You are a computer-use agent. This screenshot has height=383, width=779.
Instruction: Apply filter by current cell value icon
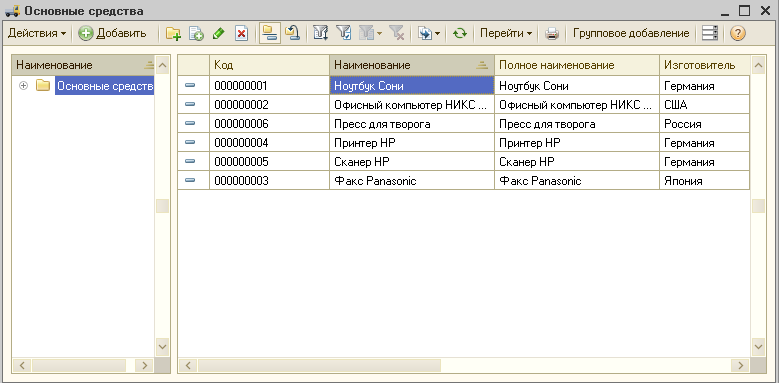click(x=343, y=34)
